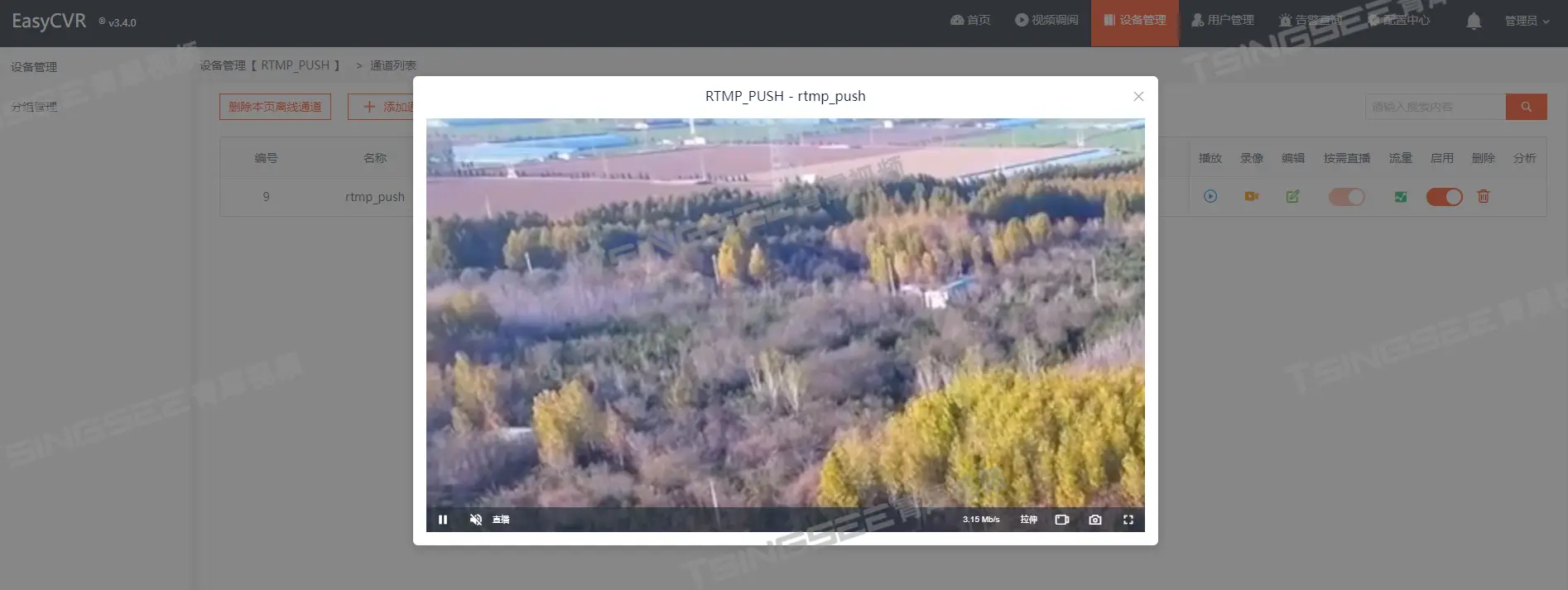Edit the rtmp_push channel via pencil icon
The height and width of the screenshot is (590, 1568).
click(x=1293, y=196)
